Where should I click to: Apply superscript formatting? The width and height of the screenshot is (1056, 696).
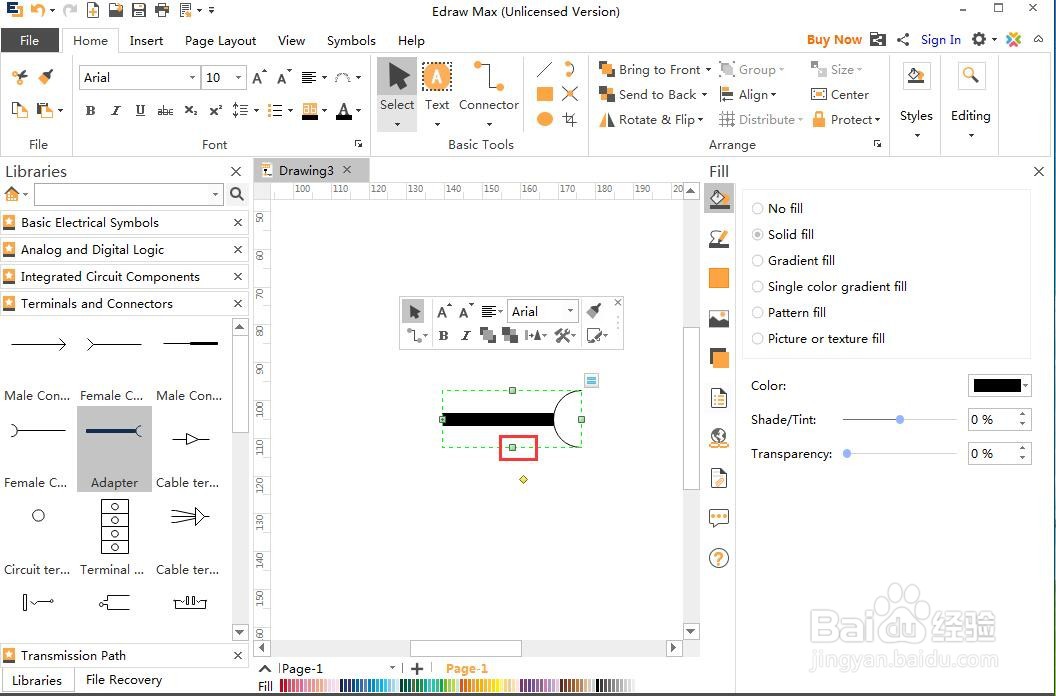coord(216,110)
